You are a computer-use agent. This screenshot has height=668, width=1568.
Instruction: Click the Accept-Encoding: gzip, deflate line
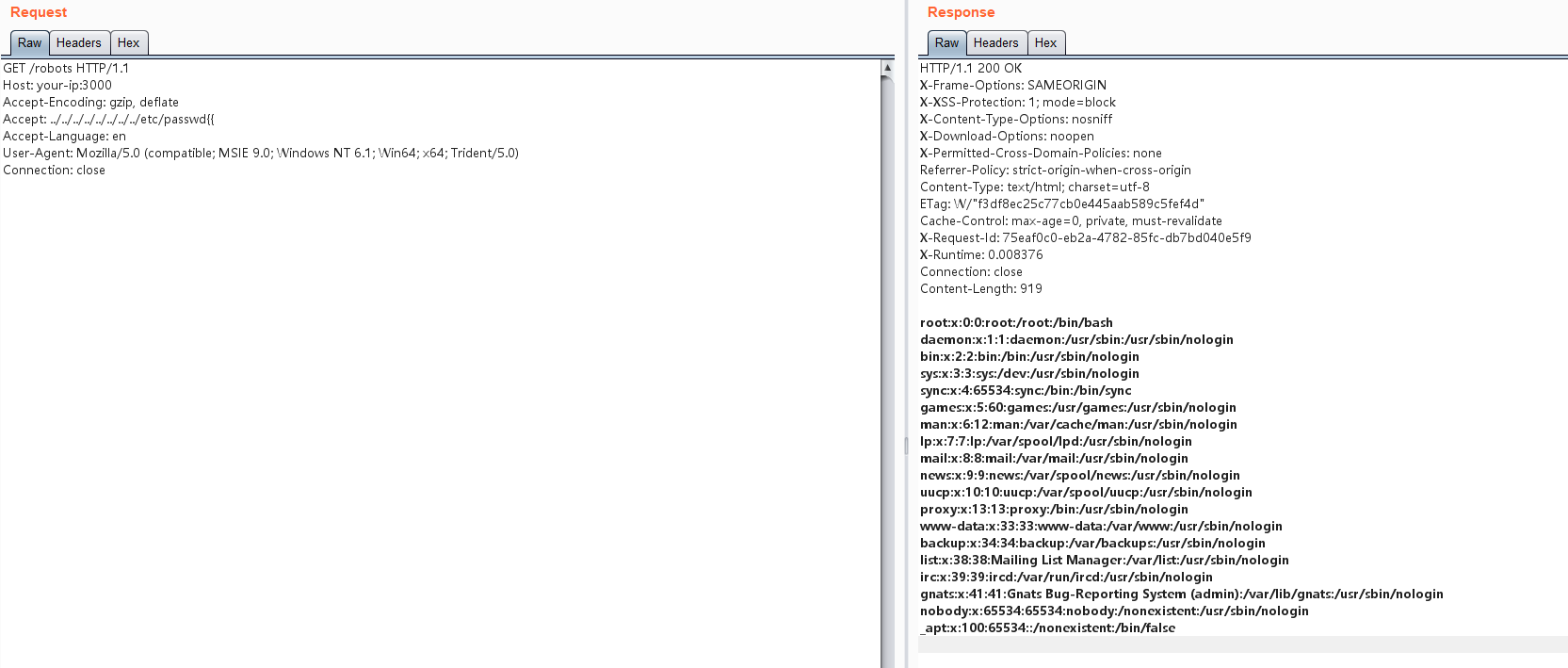(90, 103)
